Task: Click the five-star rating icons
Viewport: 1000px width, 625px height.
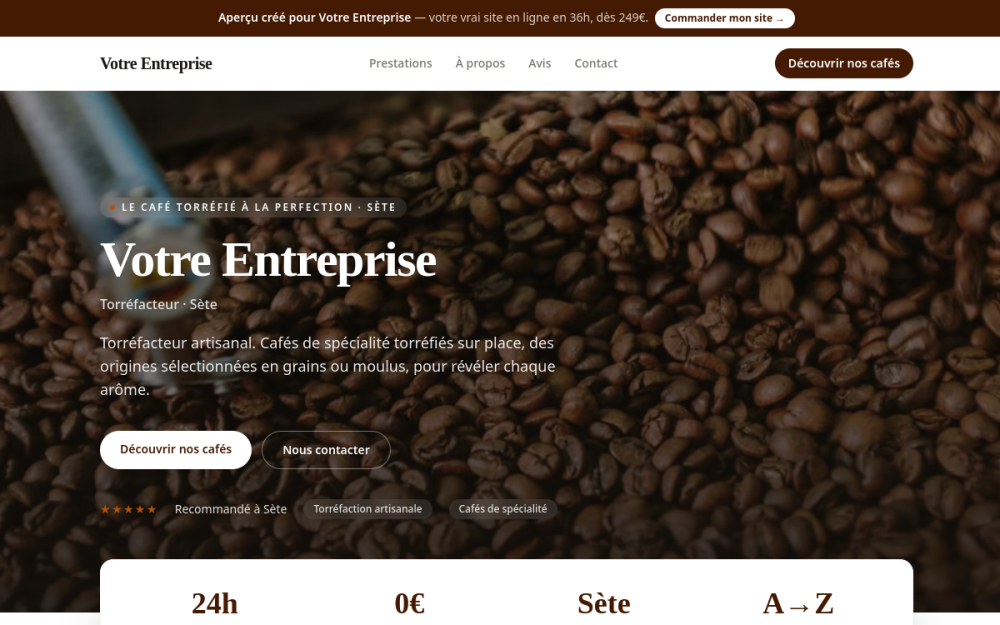Action: coord(128,509)
